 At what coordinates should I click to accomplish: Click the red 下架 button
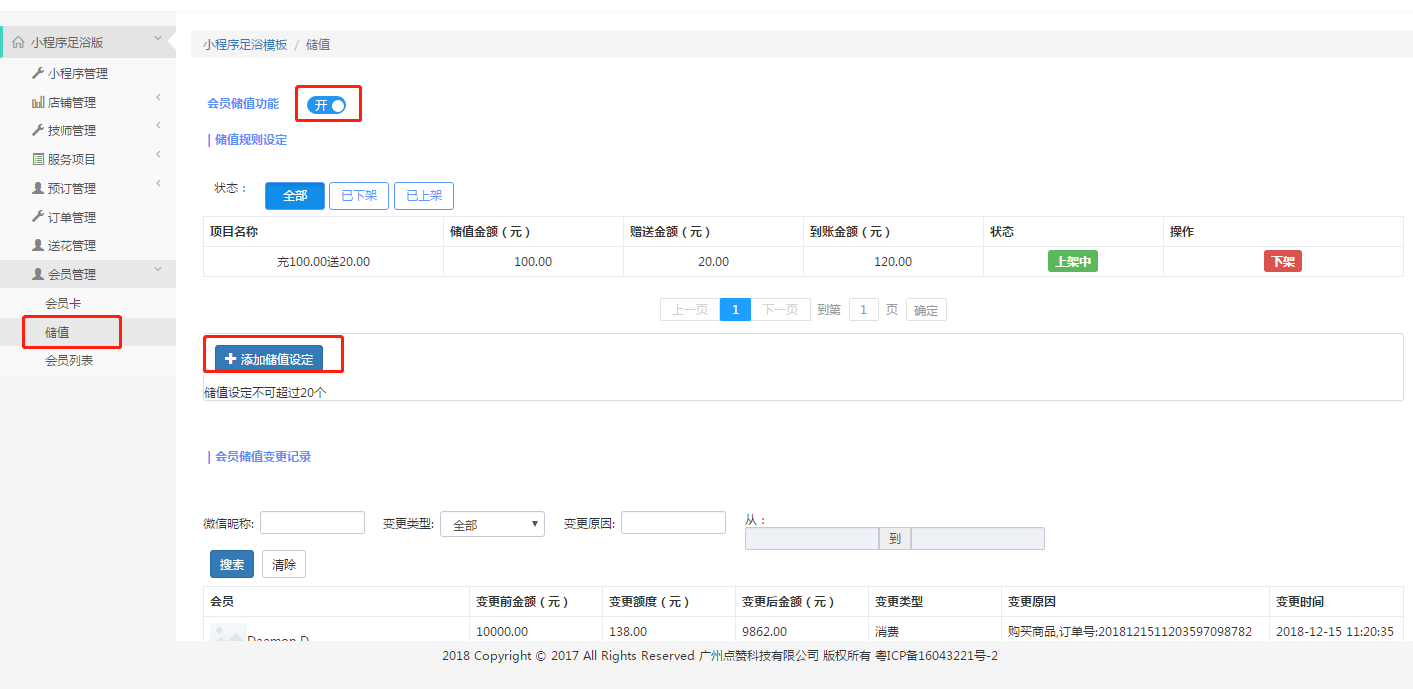pyautogui.click(x=1283, y=262)
